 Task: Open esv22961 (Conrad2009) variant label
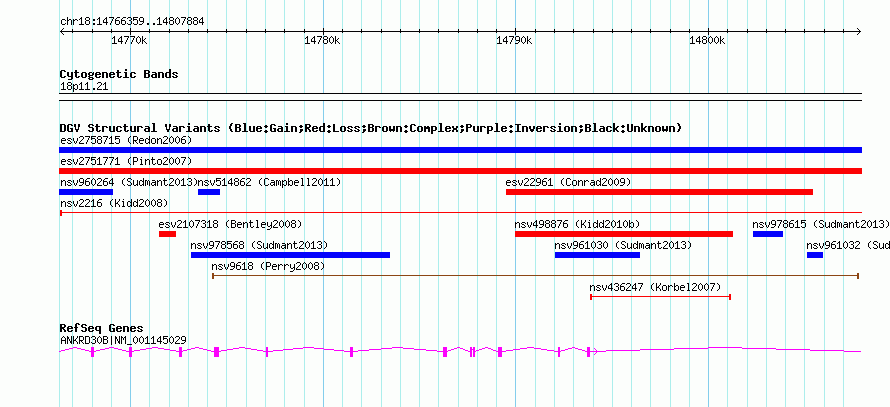click(568, 182)
